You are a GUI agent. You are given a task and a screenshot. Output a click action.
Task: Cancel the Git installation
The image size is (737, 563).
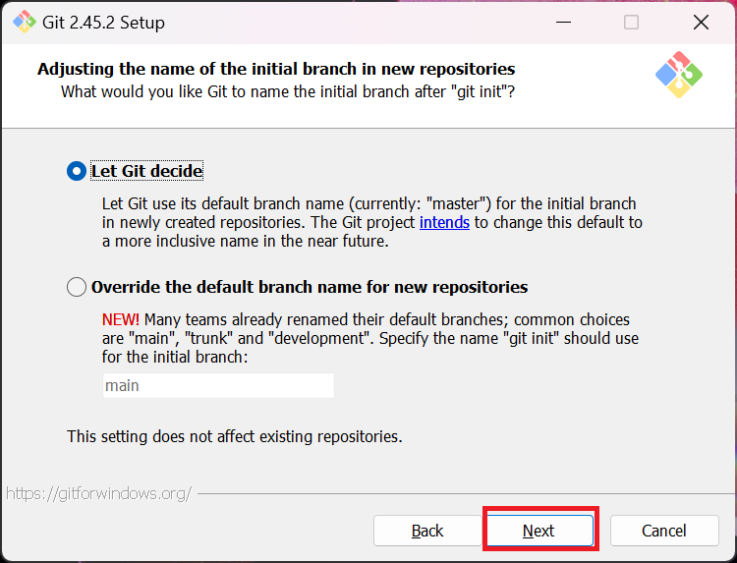664,531
